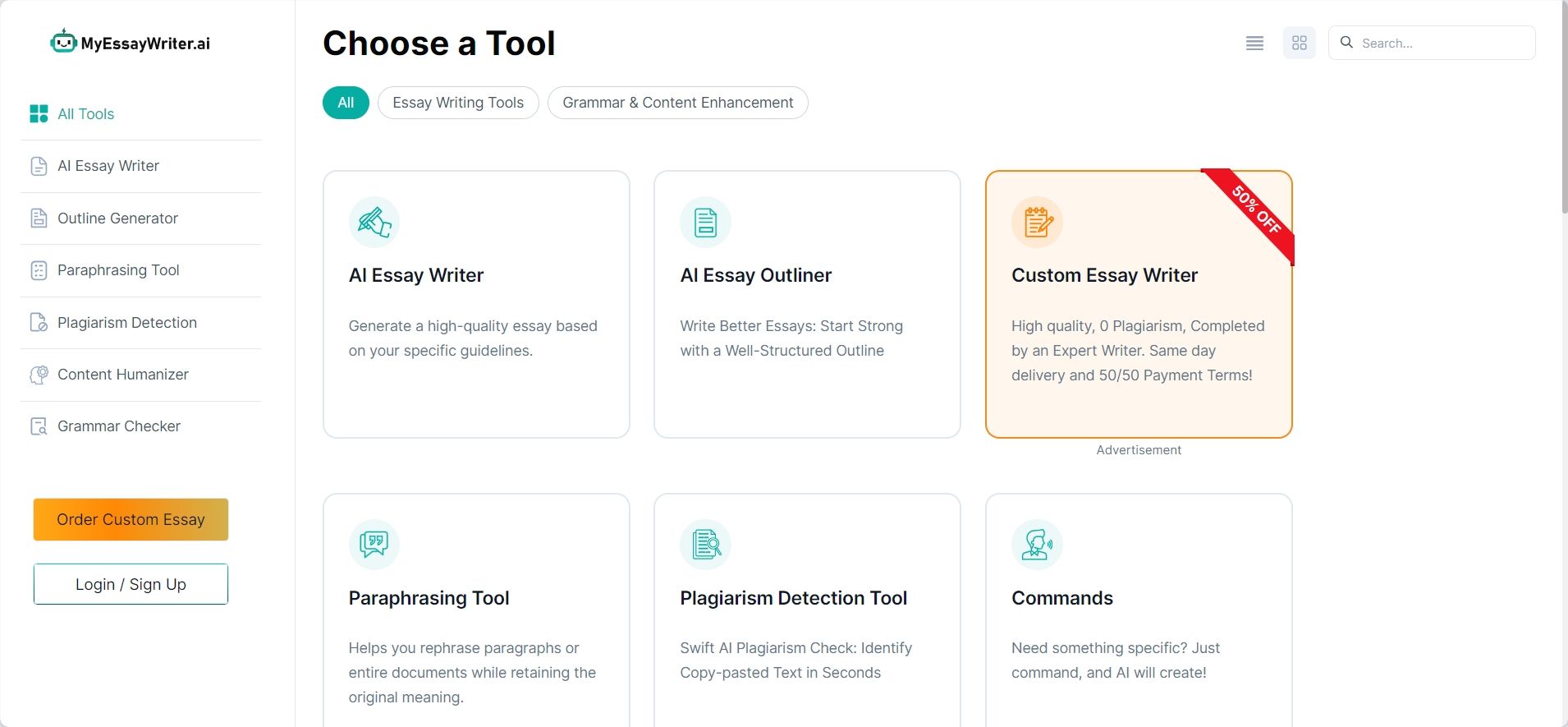Select the All filter tab

(346, 103)
